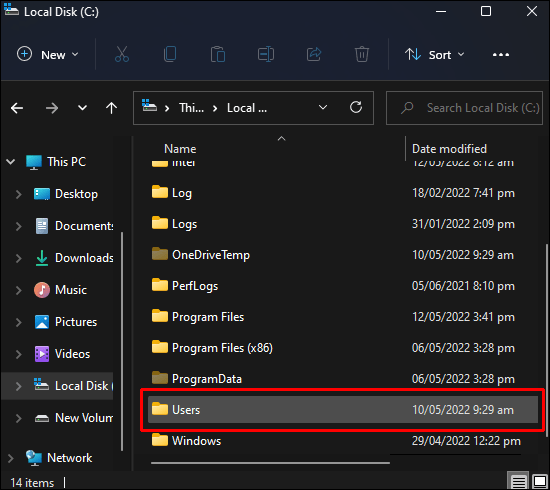Click the file list vertical scrollbar
Viewport: 550px width, 490px height.
click(546, 340)
